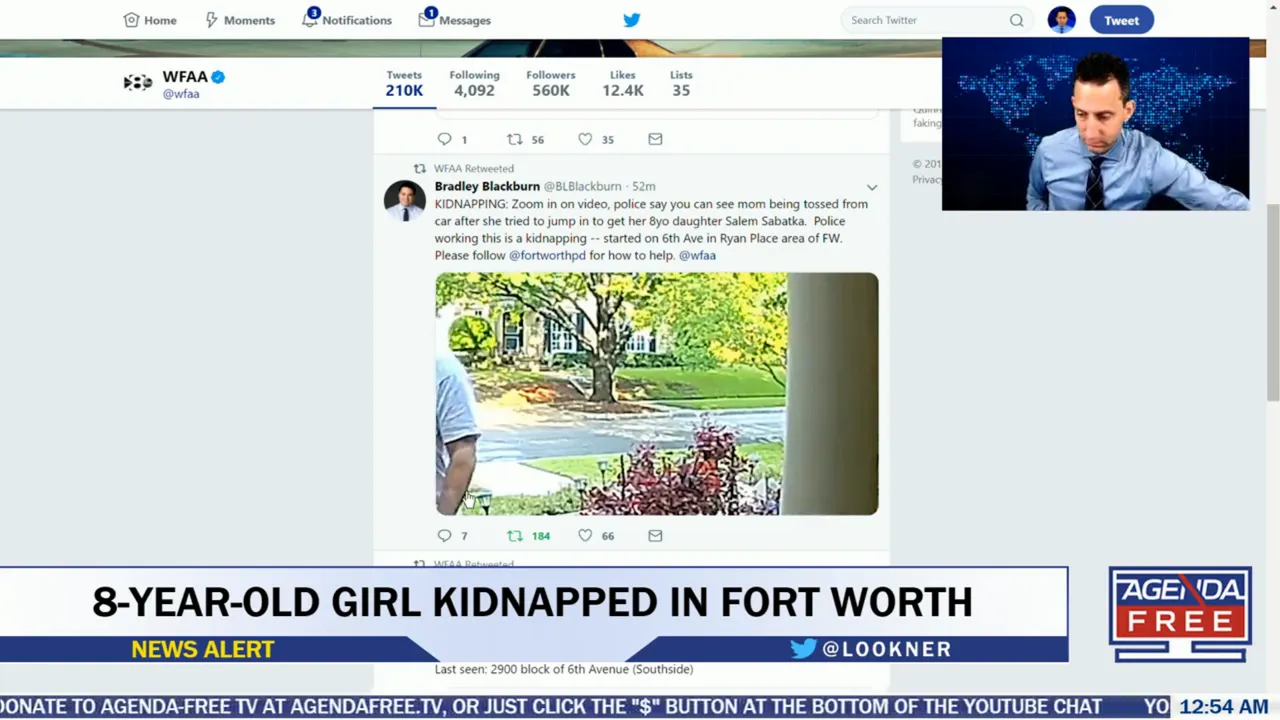Viewport: 1280px width, 720px height.
Task: Play the kidnapping video thumbnail
Action: click(657, 394)
